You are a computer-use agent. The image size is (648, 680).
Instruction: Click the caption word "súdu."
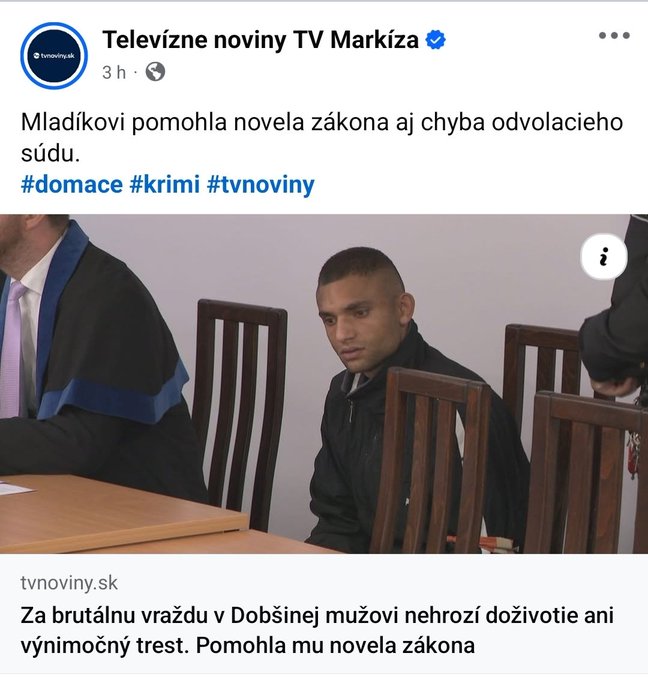click(50, 154)
